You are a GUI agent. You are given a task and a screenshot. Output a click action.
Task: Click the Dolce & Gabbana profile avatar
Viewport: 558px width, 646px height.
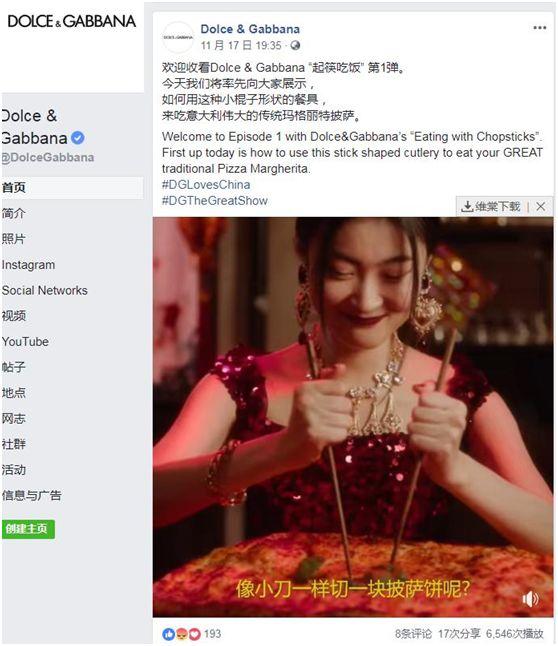pyautogui.click(x=178, y=37)
